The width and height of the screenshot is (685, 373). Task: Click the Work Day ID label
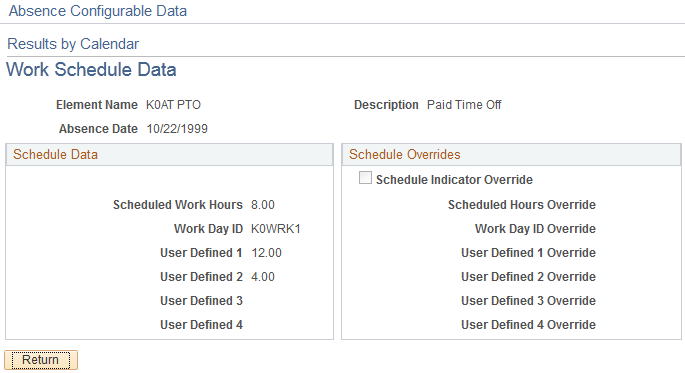pos(208,229)
